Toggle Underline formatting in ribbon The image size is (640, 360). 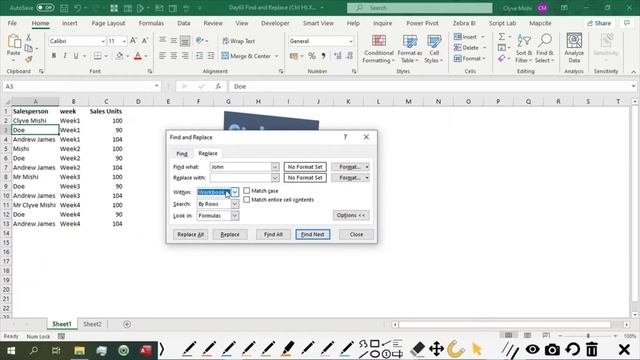(x=76, y=56)
